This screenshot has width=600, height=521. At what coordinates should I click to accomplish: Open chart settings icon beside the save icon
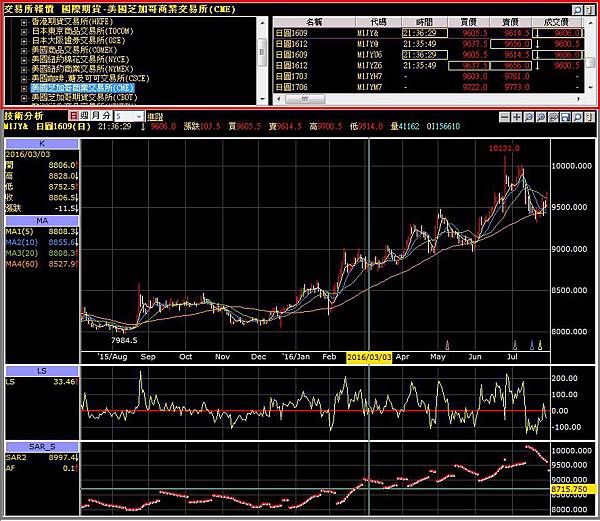(x=553, y=117)
